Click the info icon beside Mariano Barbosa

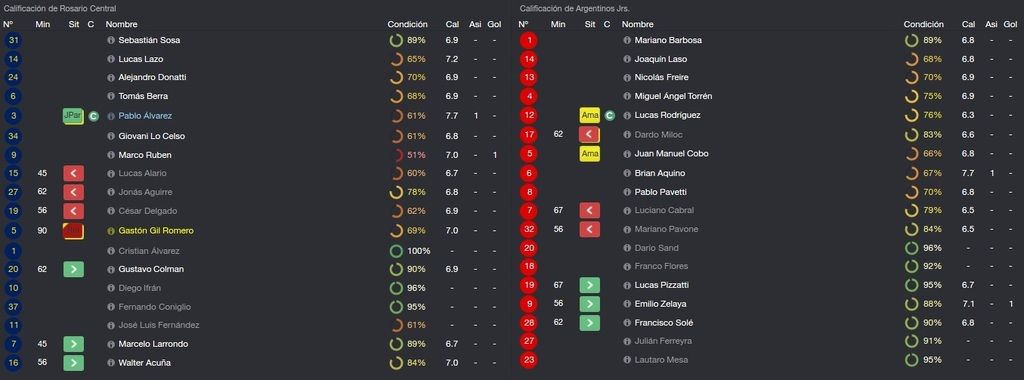(x=628, y=40)
